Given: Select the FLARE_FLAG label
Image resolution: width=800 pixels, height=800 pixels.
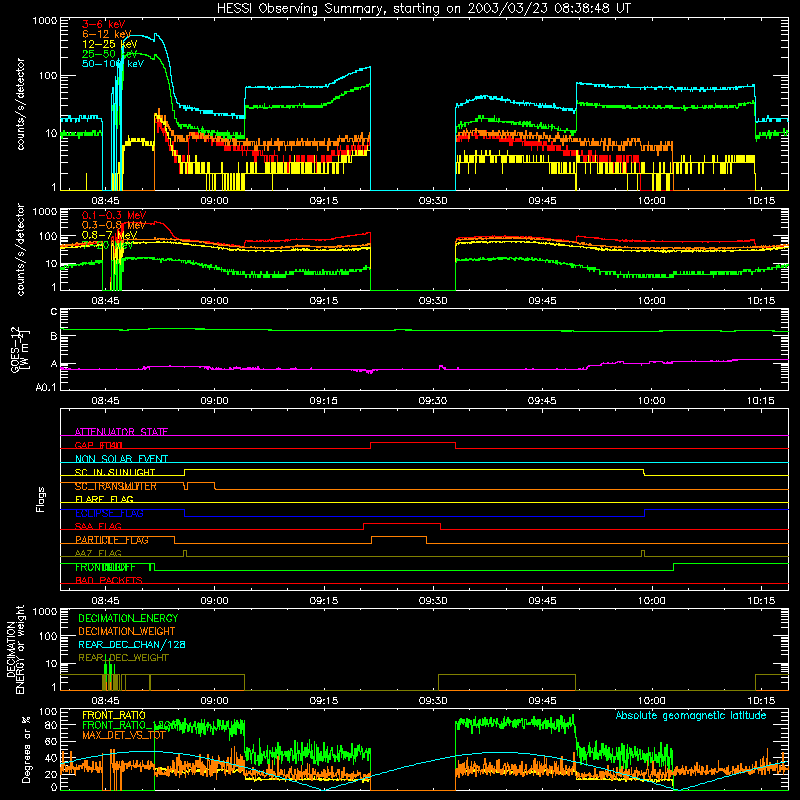Looking at the screenshot, I should click(104, 499).
